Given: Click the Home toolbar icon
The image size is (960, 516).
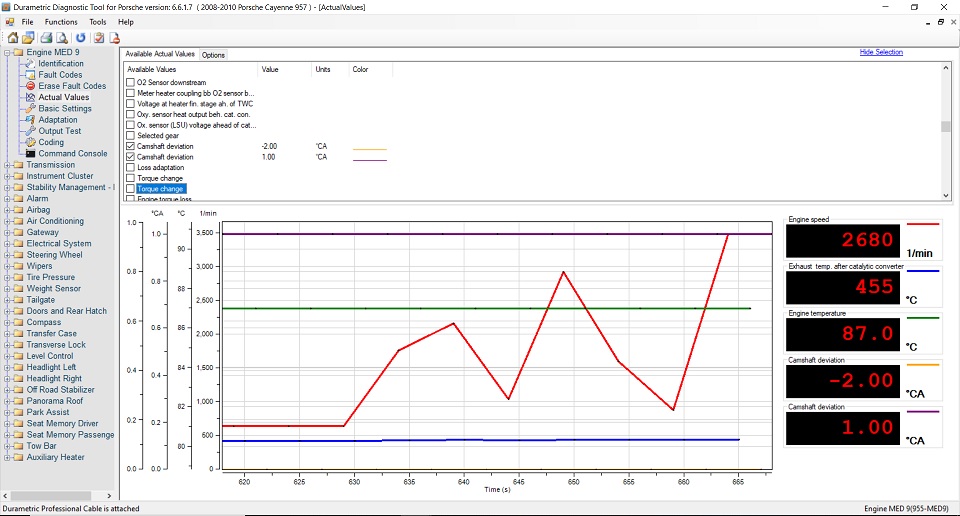Looking at the screenshot, I should pyautogui.click(x=13, y=38).
